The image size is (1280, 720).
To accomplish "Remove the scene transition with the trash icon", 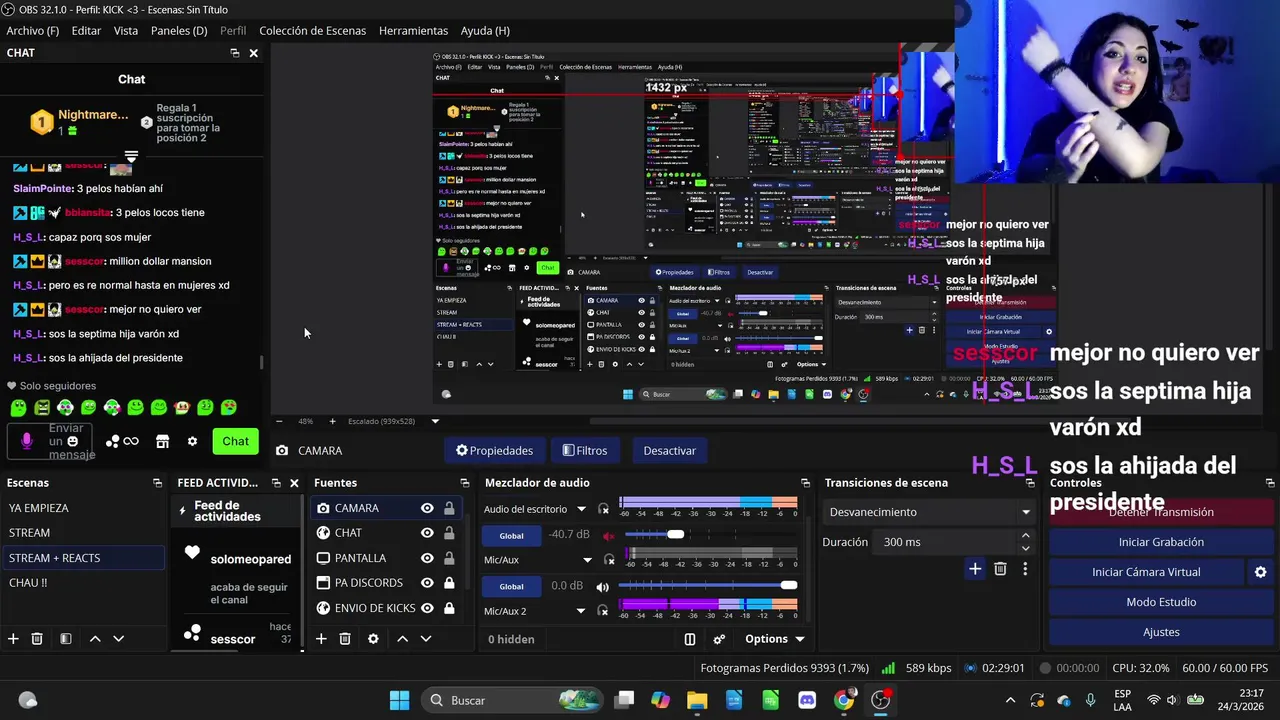I will tap(1000, 569).
